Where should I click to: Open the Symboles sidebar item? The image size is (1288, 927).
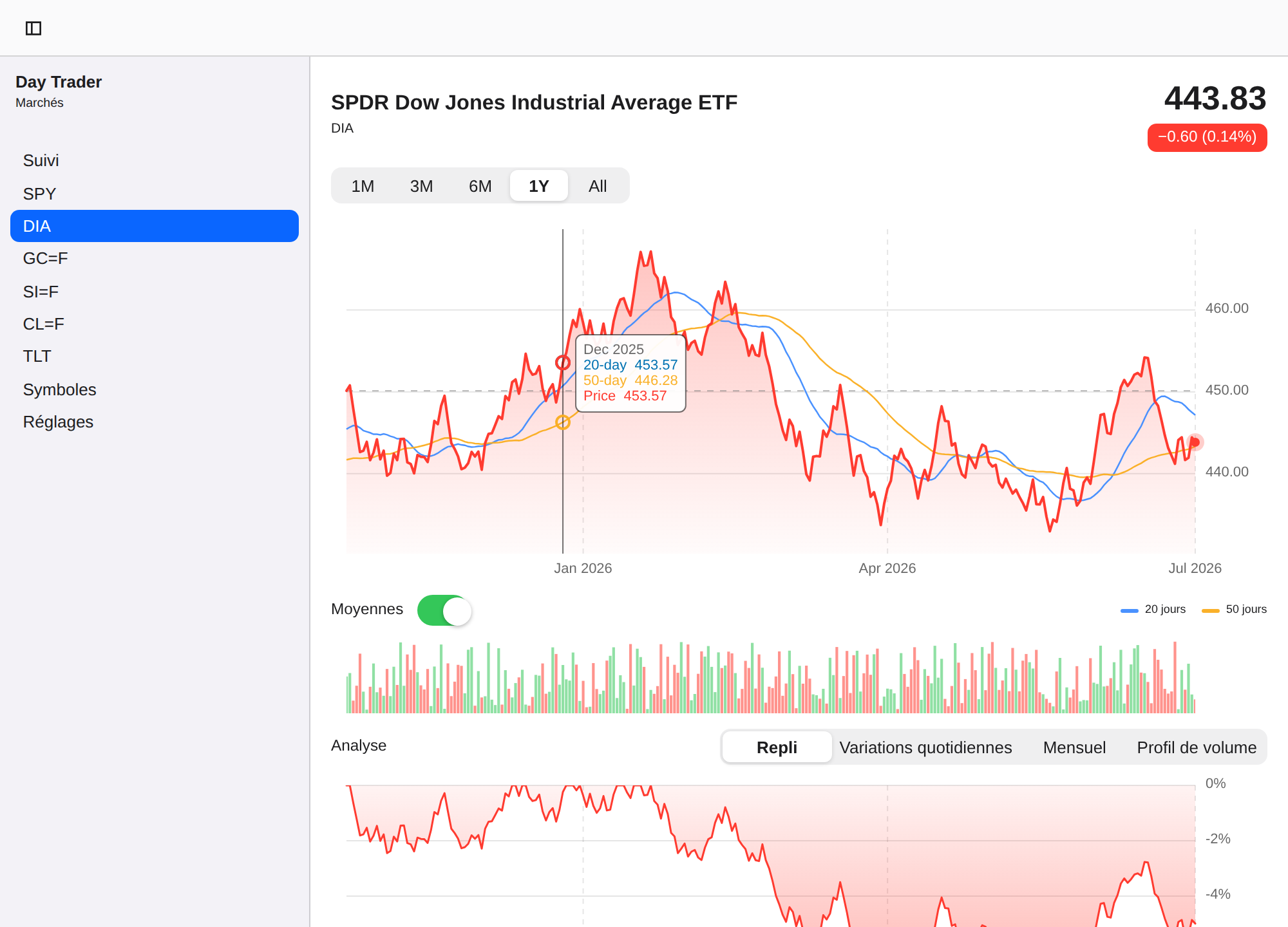pyautogui.click(x=155, y=389)
